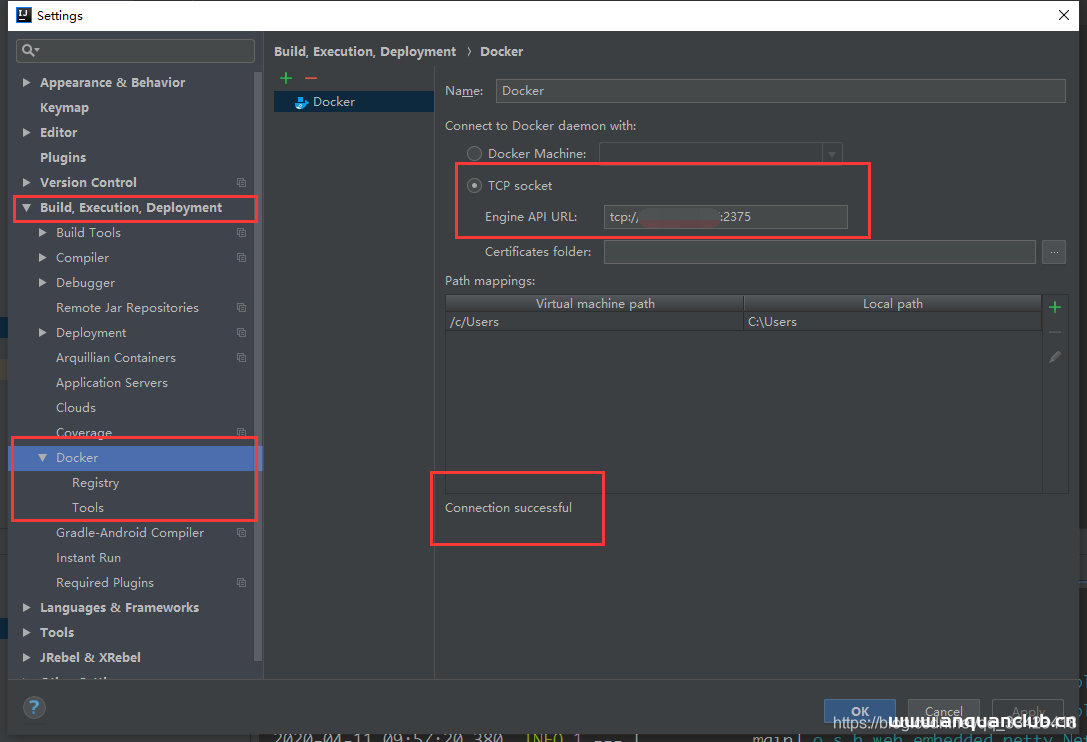Viewport: 1087px width, 742px height.
Task: Click project-level icon next to Required Plugins
Action: click(x=241, y=583)
